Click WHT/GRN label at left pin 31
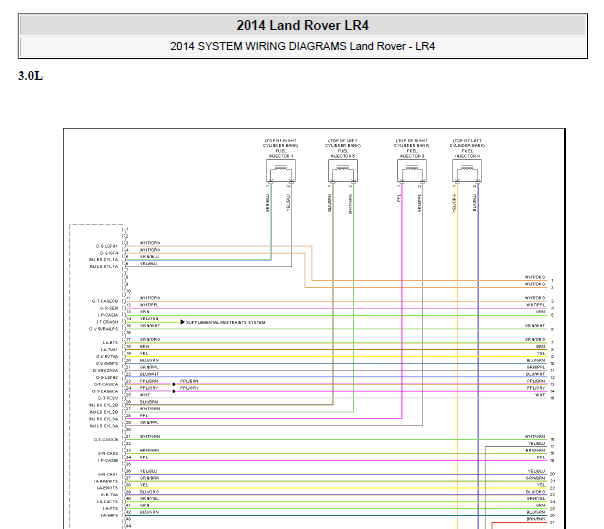Image resolution: width=604 pixels, height=529 pixels. click(150, 437)
